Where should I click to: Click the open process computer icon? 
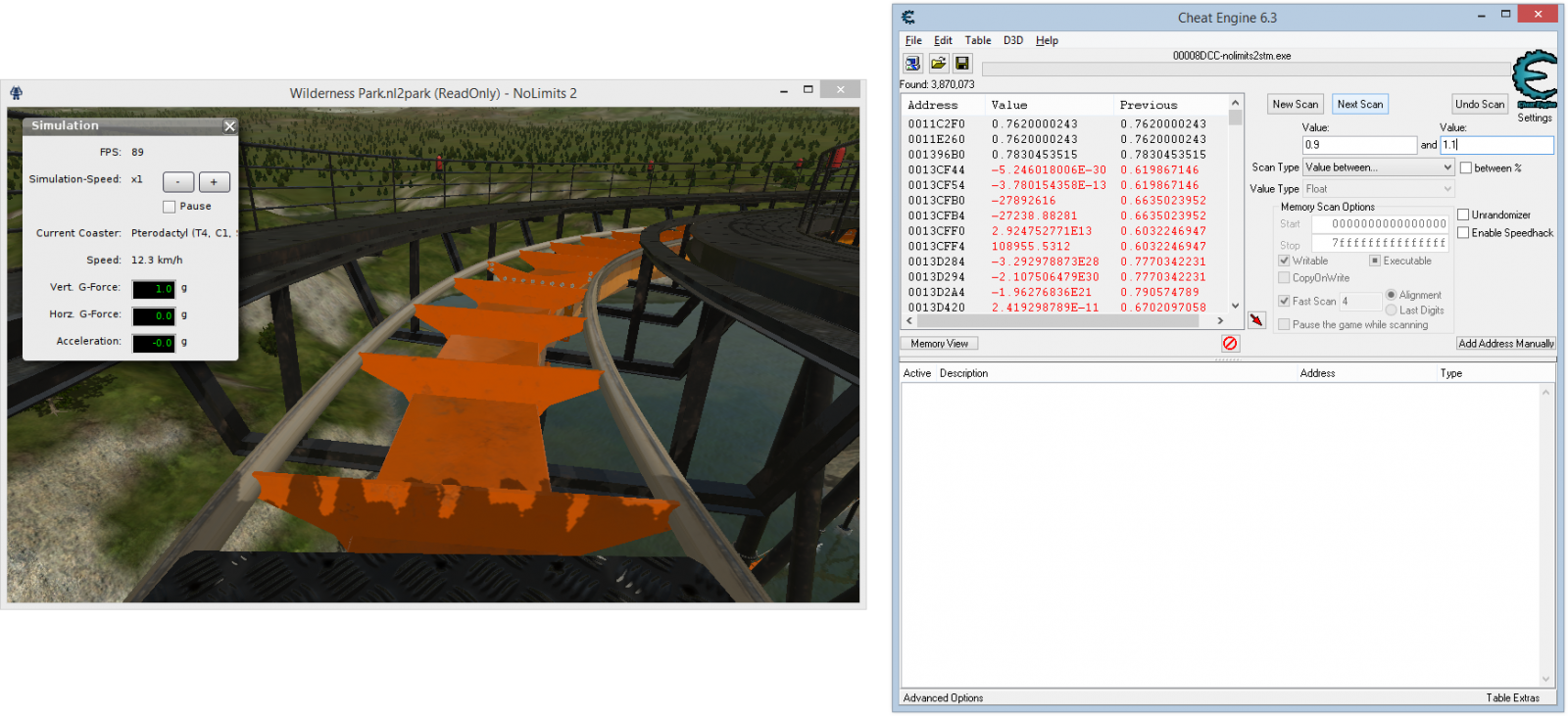[912, 64]
